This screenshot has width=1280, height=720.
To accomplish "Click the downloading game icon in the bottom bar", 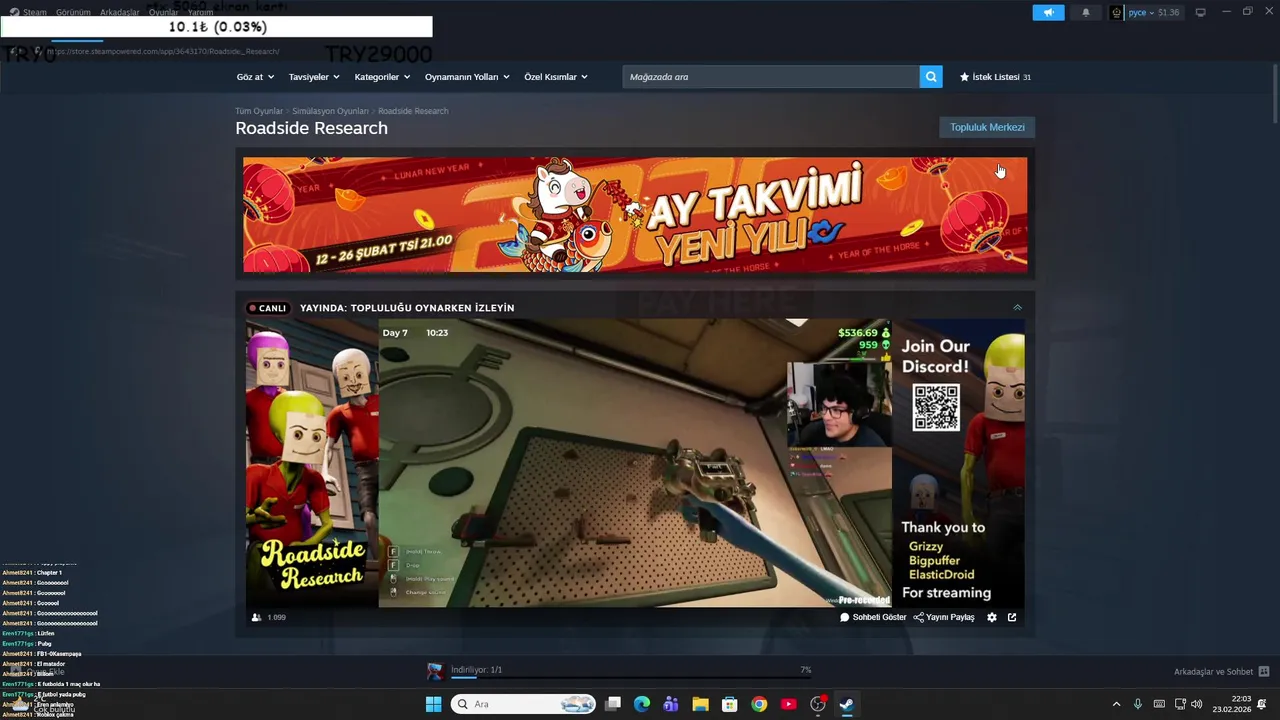I will pos(435,671).
